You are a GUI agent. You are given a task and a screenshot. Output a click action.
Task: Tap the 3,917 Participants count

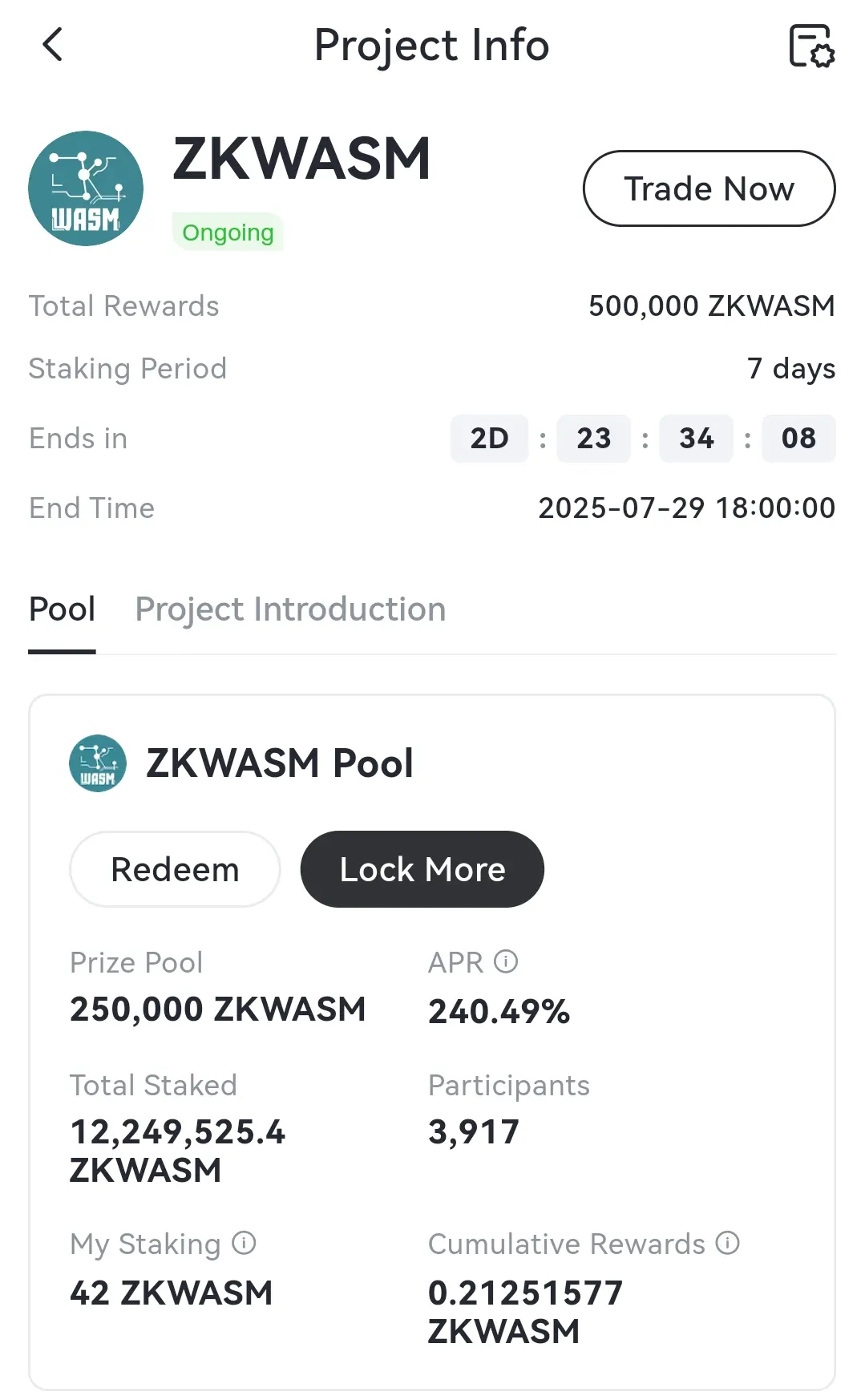point(474,1132)
